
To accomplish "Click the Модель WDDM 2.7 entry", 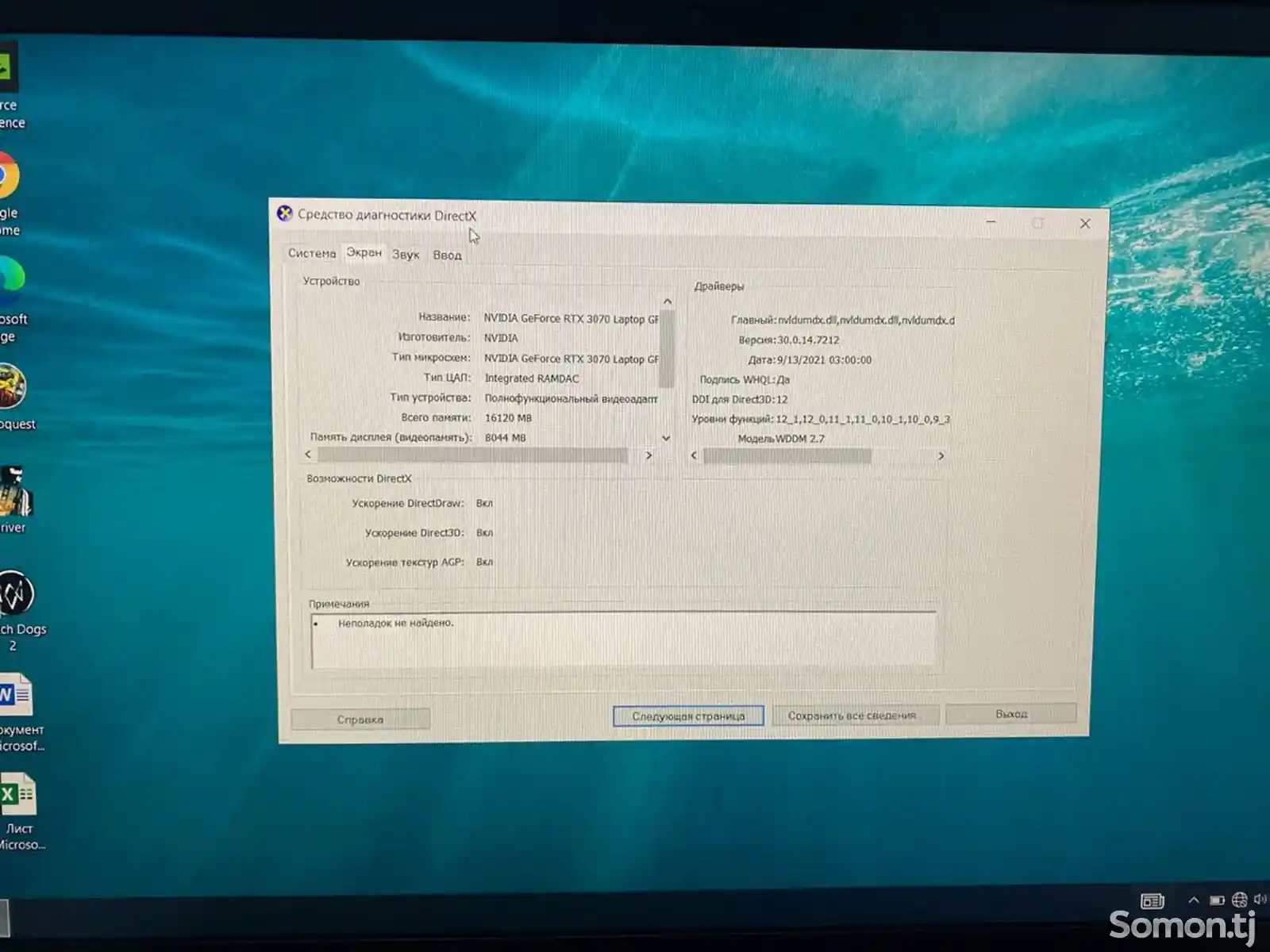I will coord(781,439).
